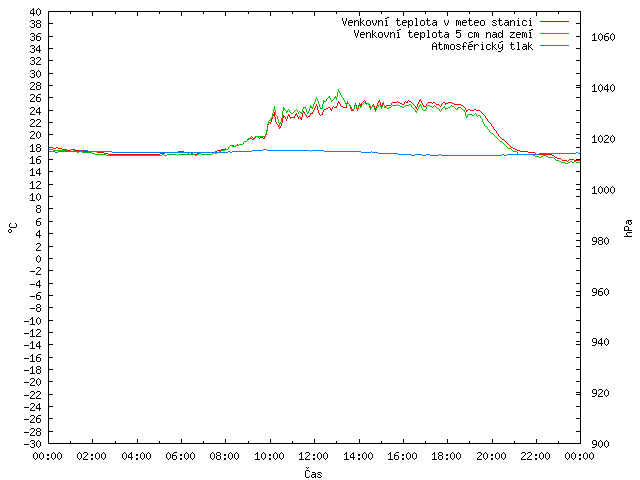The height and width of the screenshot is (480, 640).
Task: Click the 30 °C axis label
Action: point(36,74)
